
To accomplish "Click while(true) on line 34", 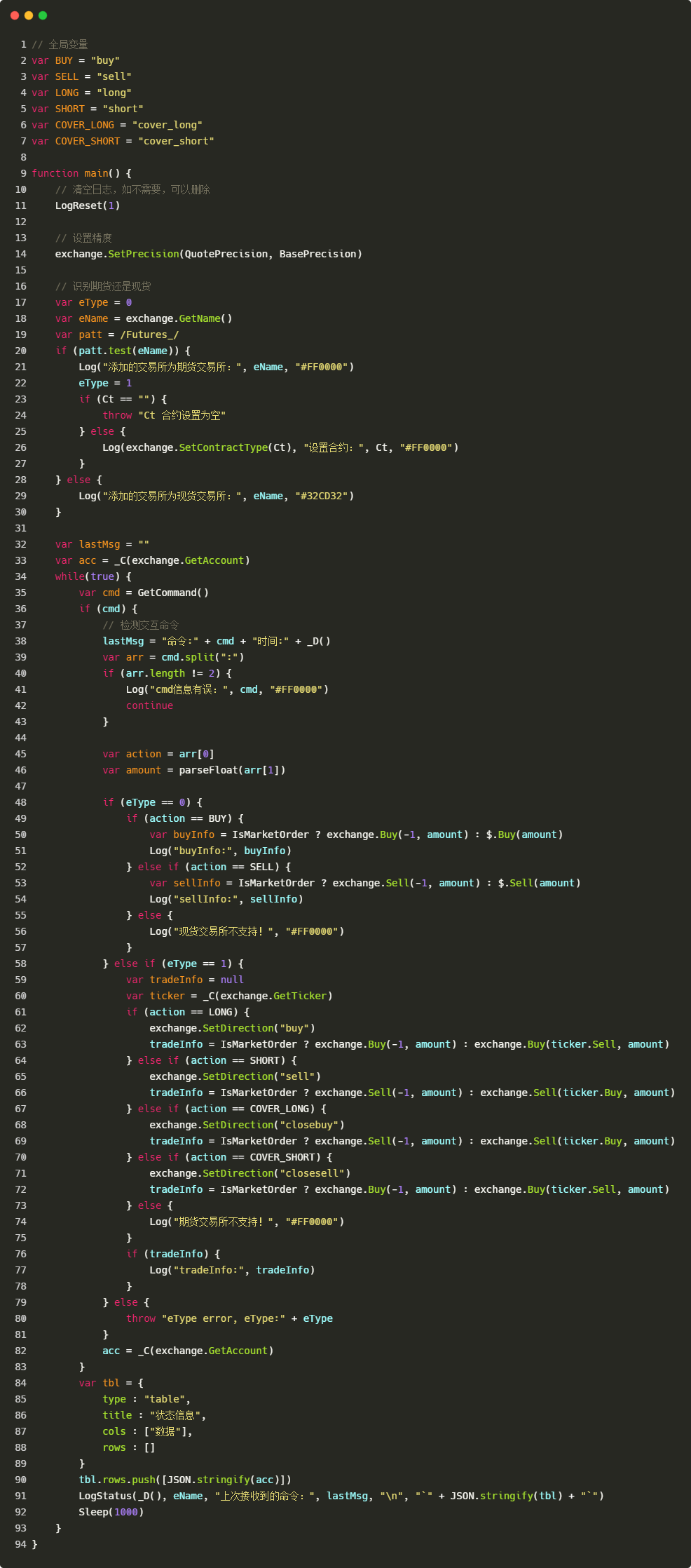I will coord(88,576).
